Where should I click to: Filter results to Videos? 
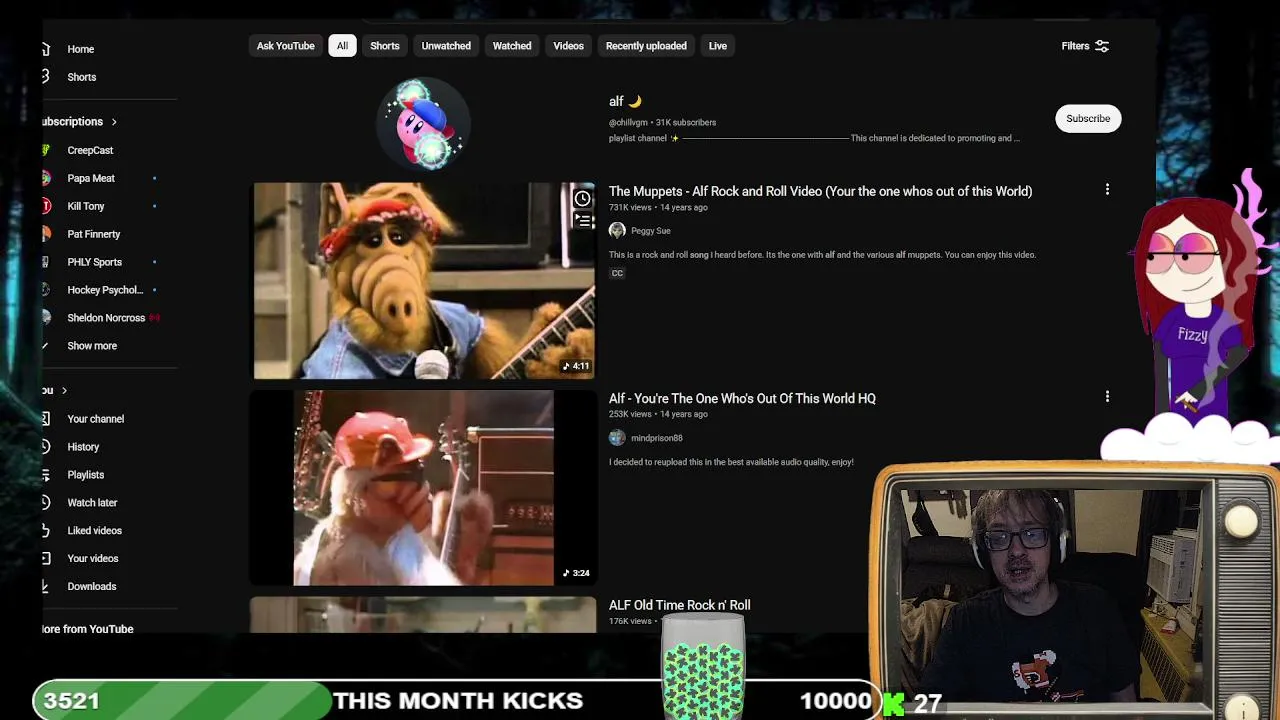tap(568, 46)
